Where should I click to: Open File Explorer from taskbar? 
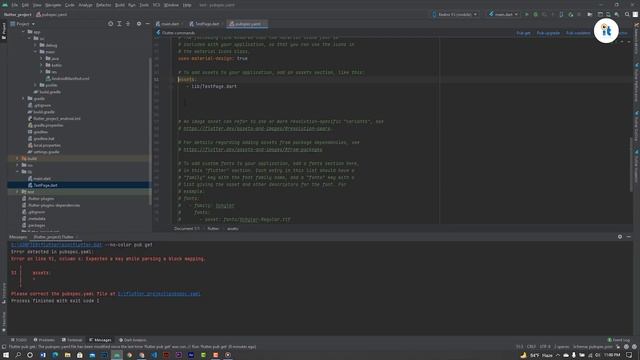click(67, 355)
